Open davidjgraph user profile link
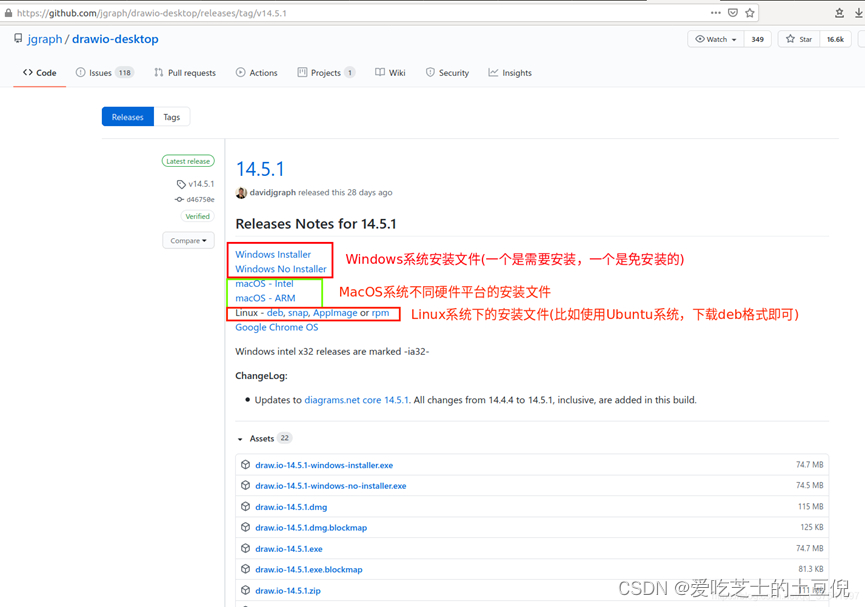The width and height of the screenshot is (865, 607). tap(273, 193)
